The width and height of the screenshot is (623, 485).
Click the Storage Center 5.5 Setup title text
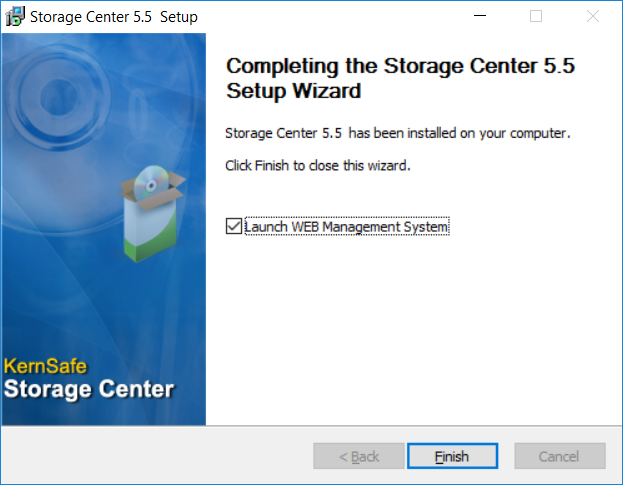pos(114,17)
